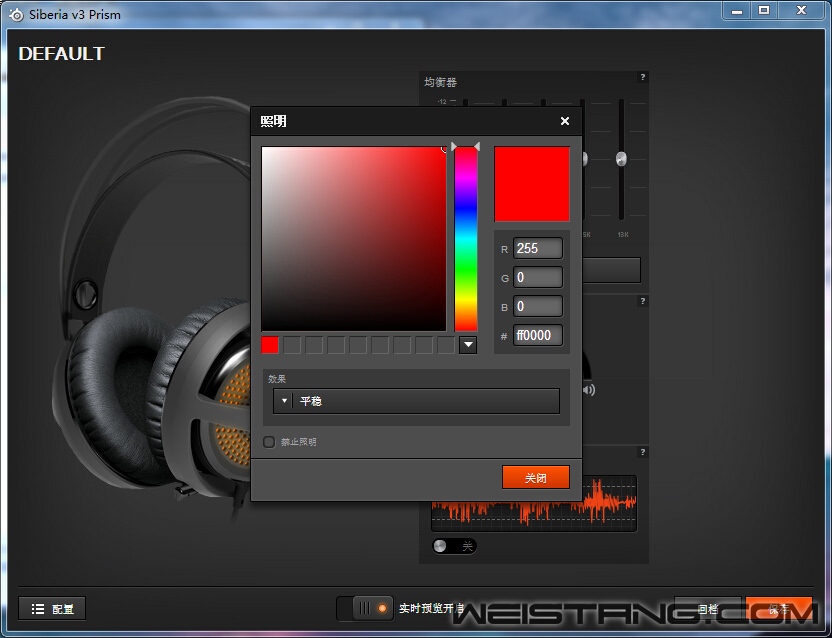832x638 pixels.
Task: Expand the saved swatches dropdown arrow
Action: 467,345
